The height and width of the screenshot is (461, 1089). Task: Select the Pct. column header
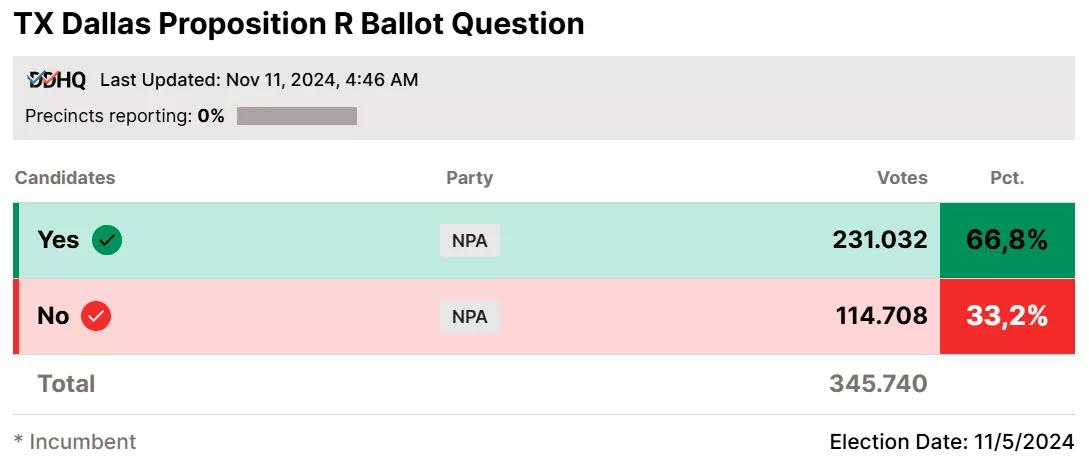pos(1007,178)
